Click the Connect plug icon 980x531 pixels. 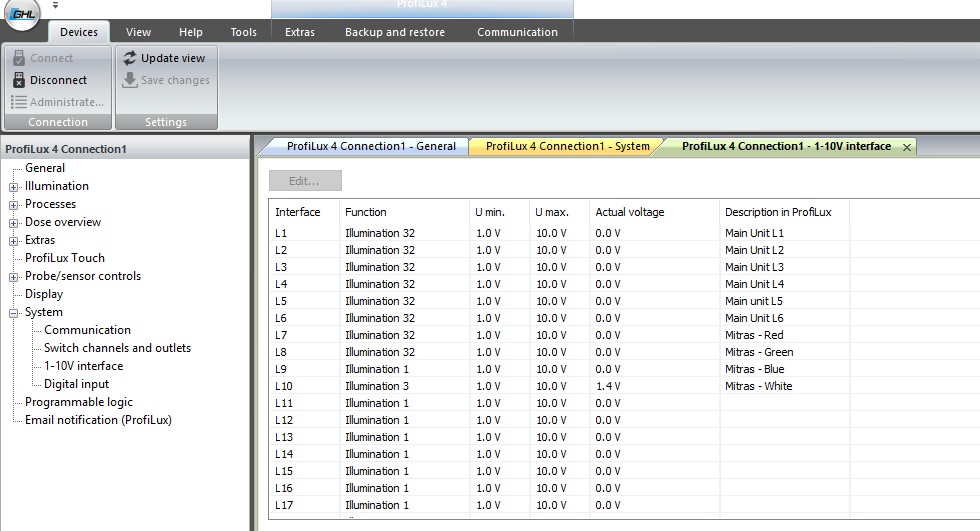(x=19, y=58)
